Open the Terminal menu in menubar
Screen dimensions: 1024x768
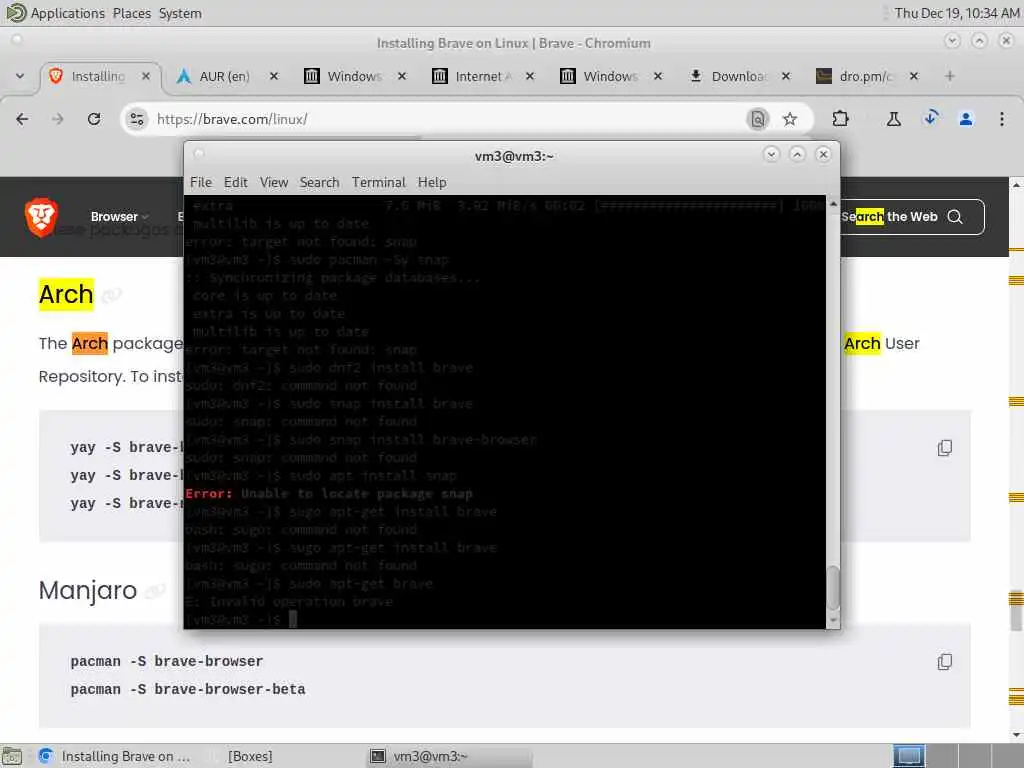tap(379, 182)
